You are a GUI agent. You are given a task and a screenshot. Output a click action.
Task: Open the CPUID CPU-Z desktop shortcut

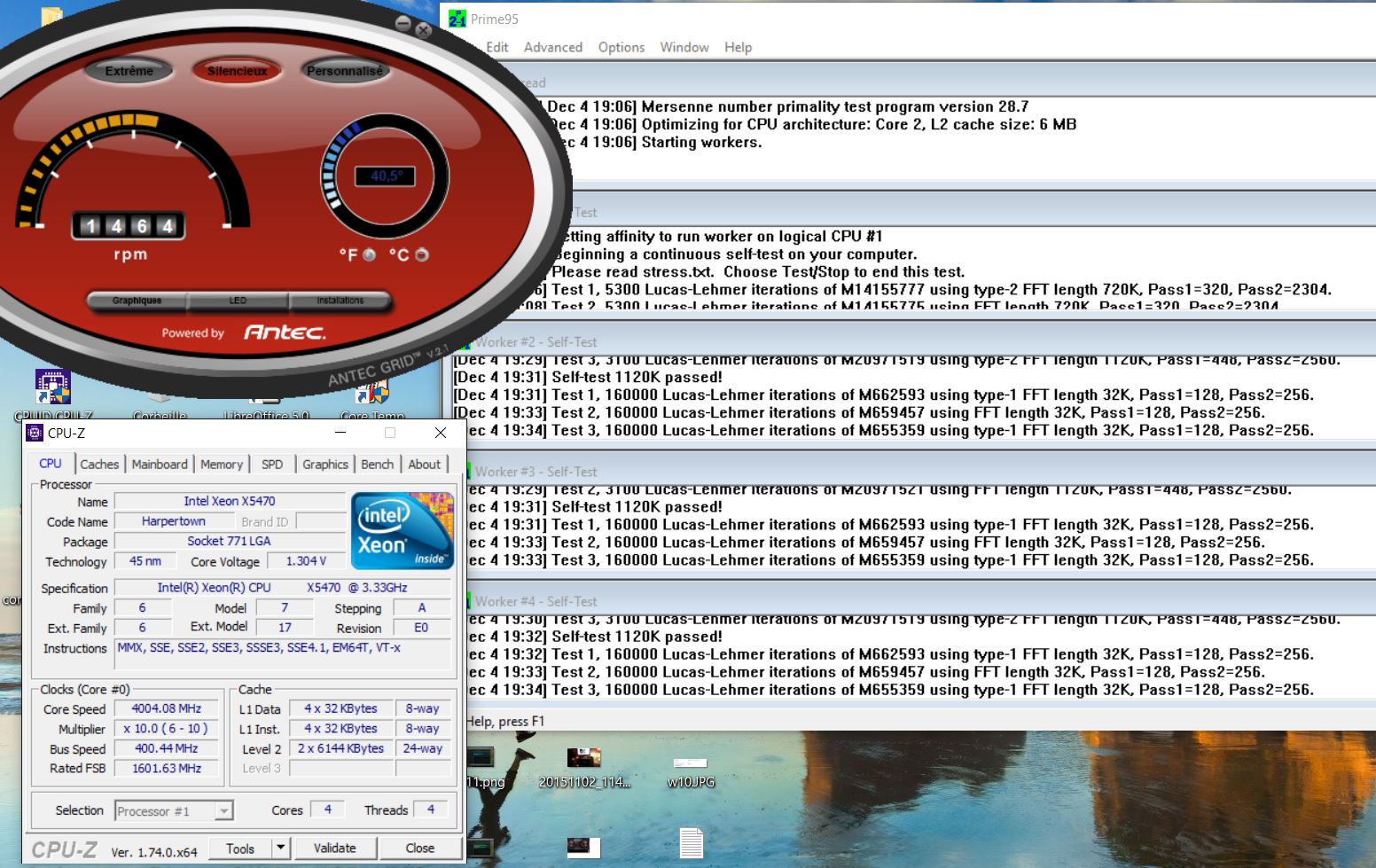[x=52, y=387]
